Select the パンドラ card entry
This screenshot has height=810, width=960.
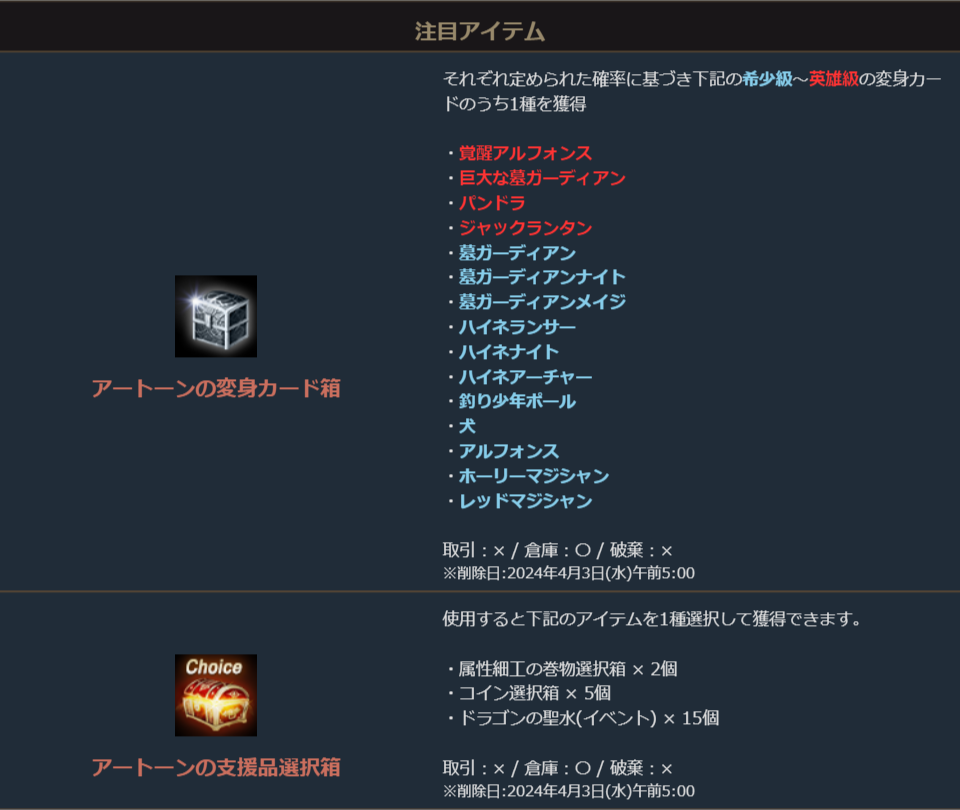[x=492, y=203]
